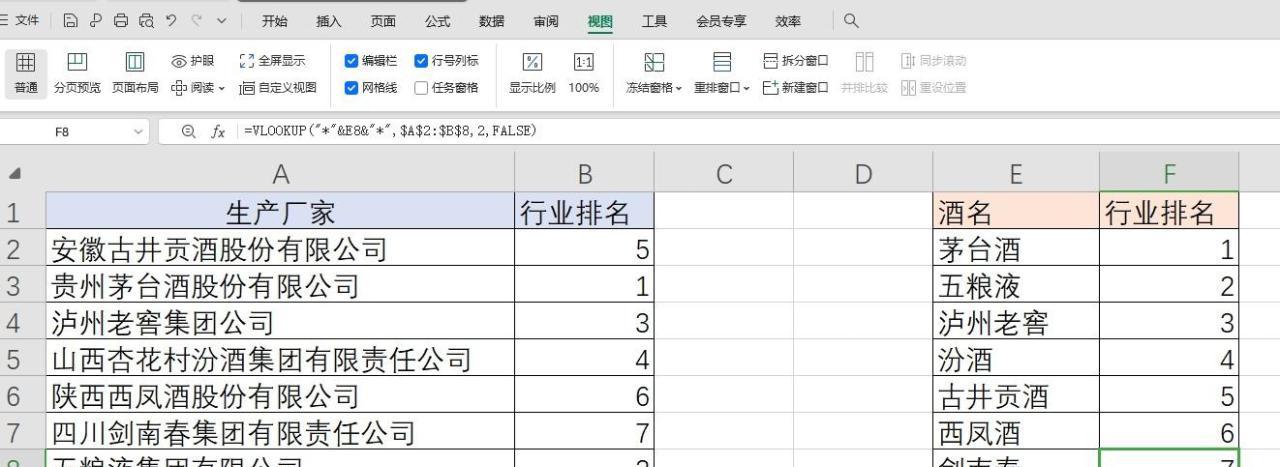Click the Name Box showing F8

[63, 131]
